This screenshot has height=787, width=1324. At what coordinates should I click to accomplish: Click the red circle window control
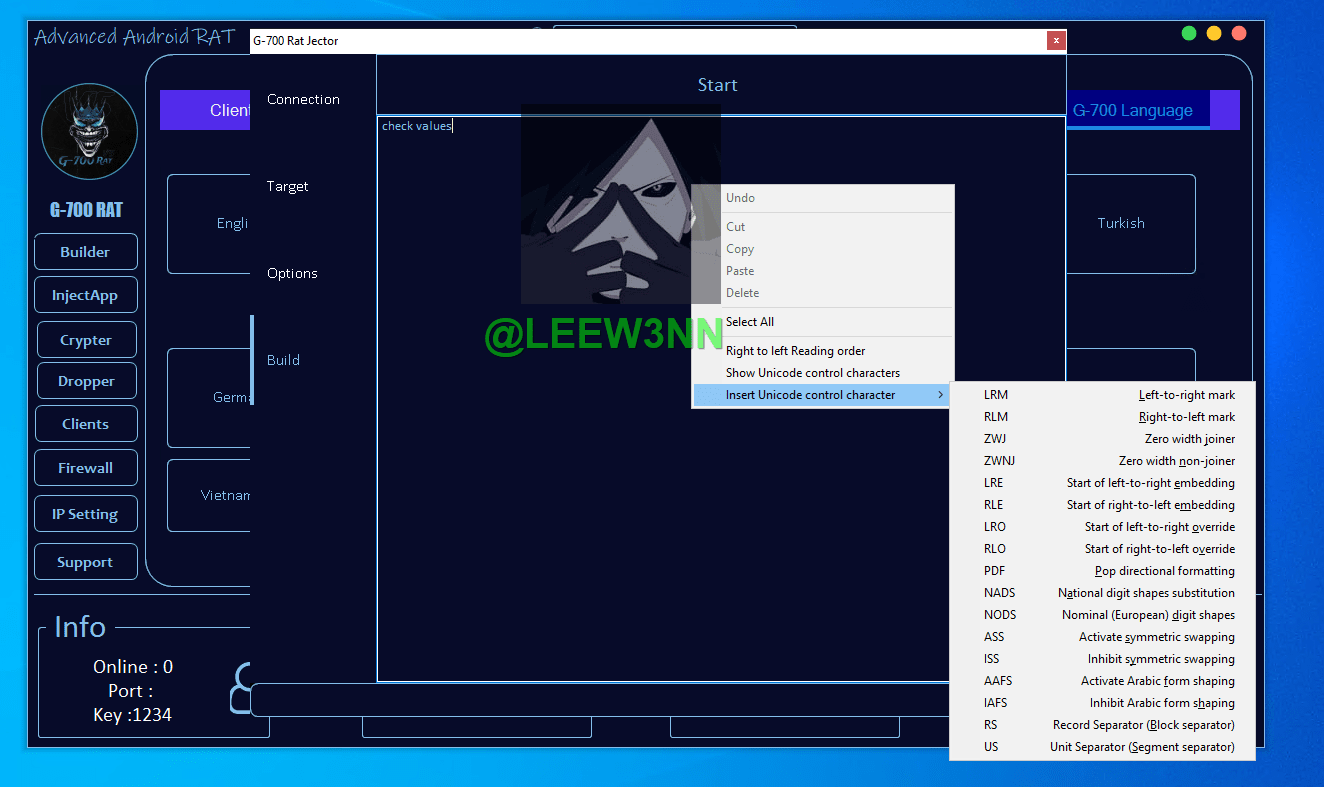(1239, 33)
